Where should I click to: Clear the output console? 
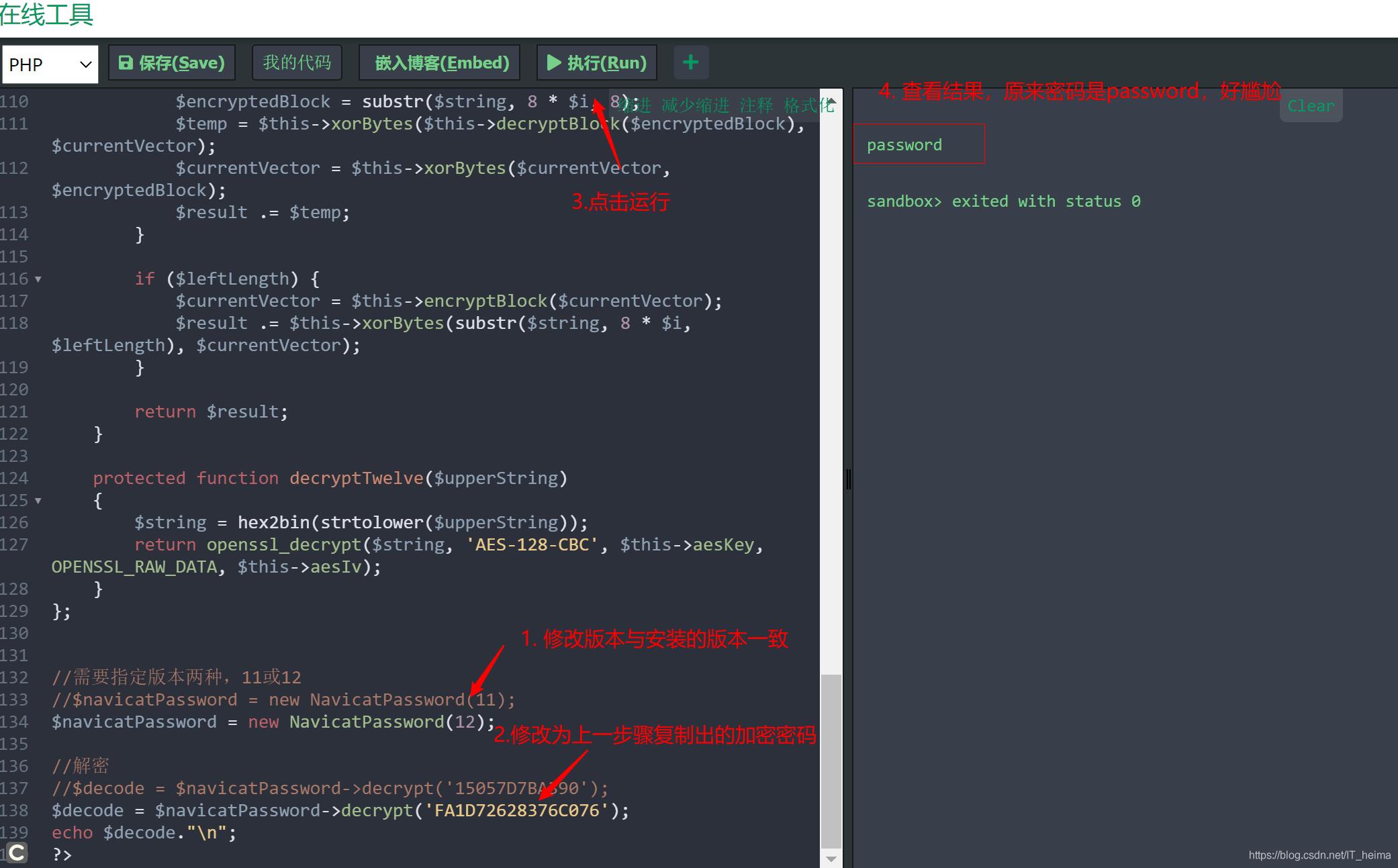click(1310, 106)
